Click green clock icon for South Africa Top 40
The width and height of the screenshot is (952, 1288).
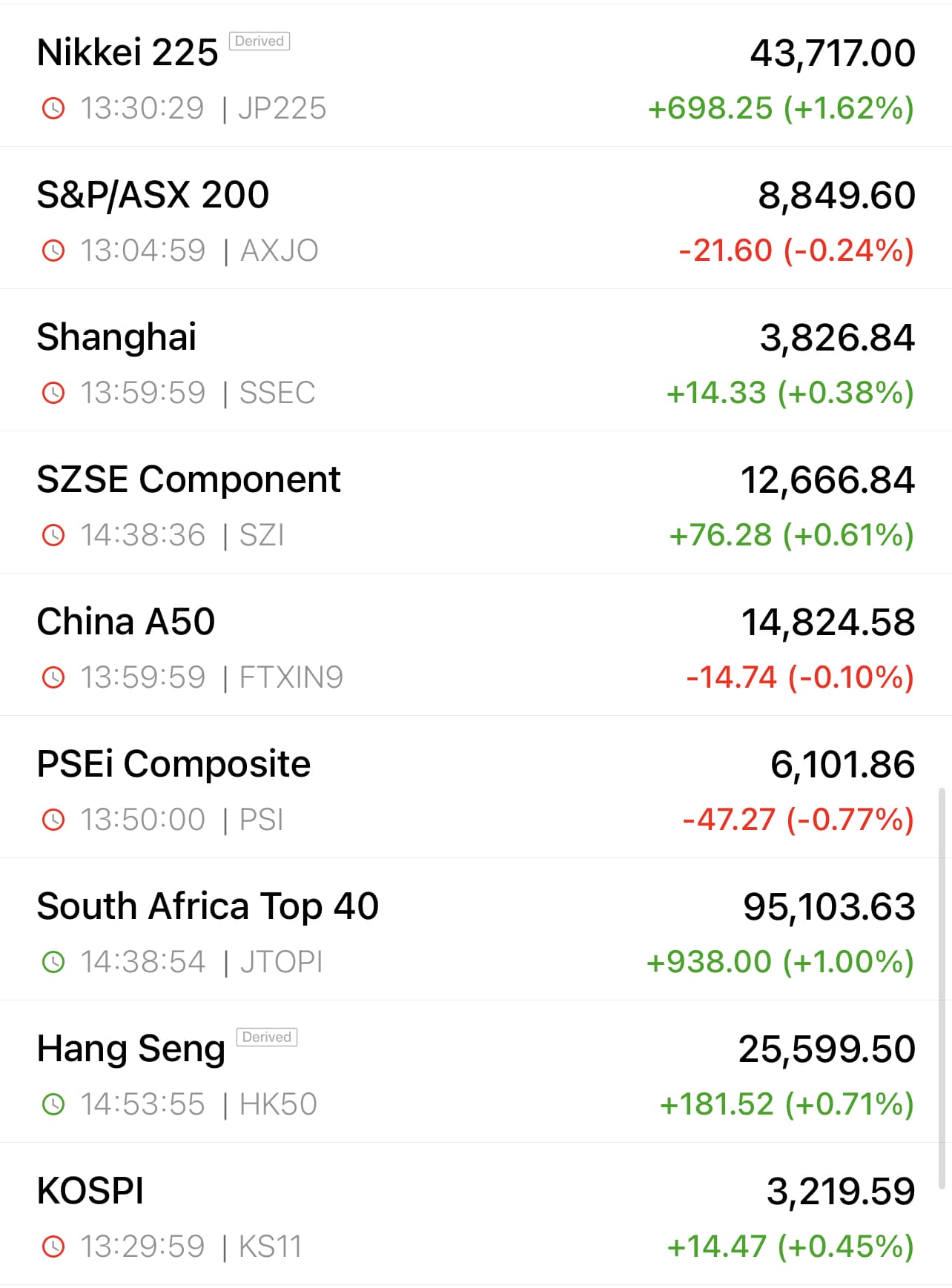tap(53, 962)
